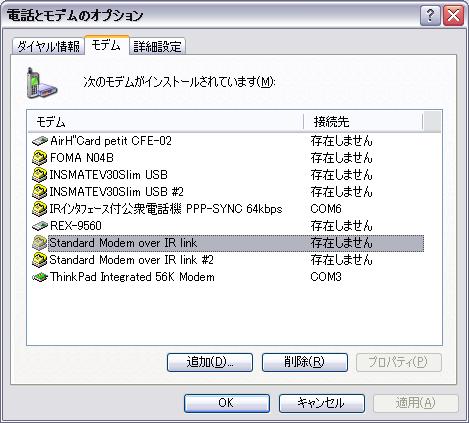
Task: Click the COM3 port value
Action: click(326, 277)
